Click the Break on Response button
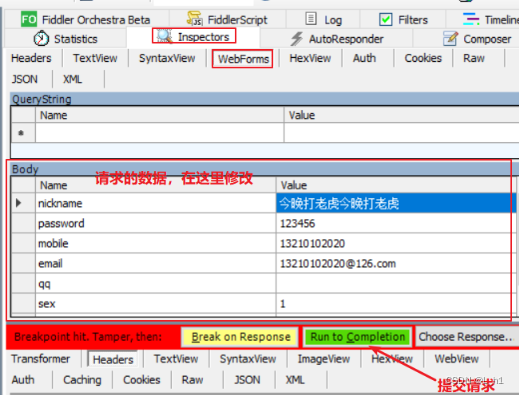This screenshot has width=519, height=395. [x=240, y=337]
